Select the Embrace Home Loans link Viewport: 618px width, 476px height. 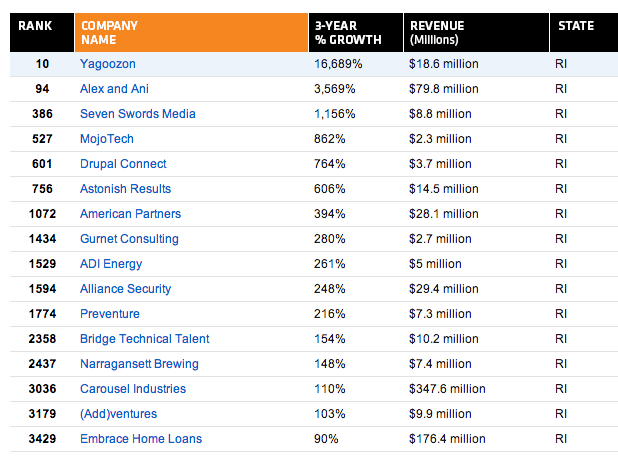141,439
